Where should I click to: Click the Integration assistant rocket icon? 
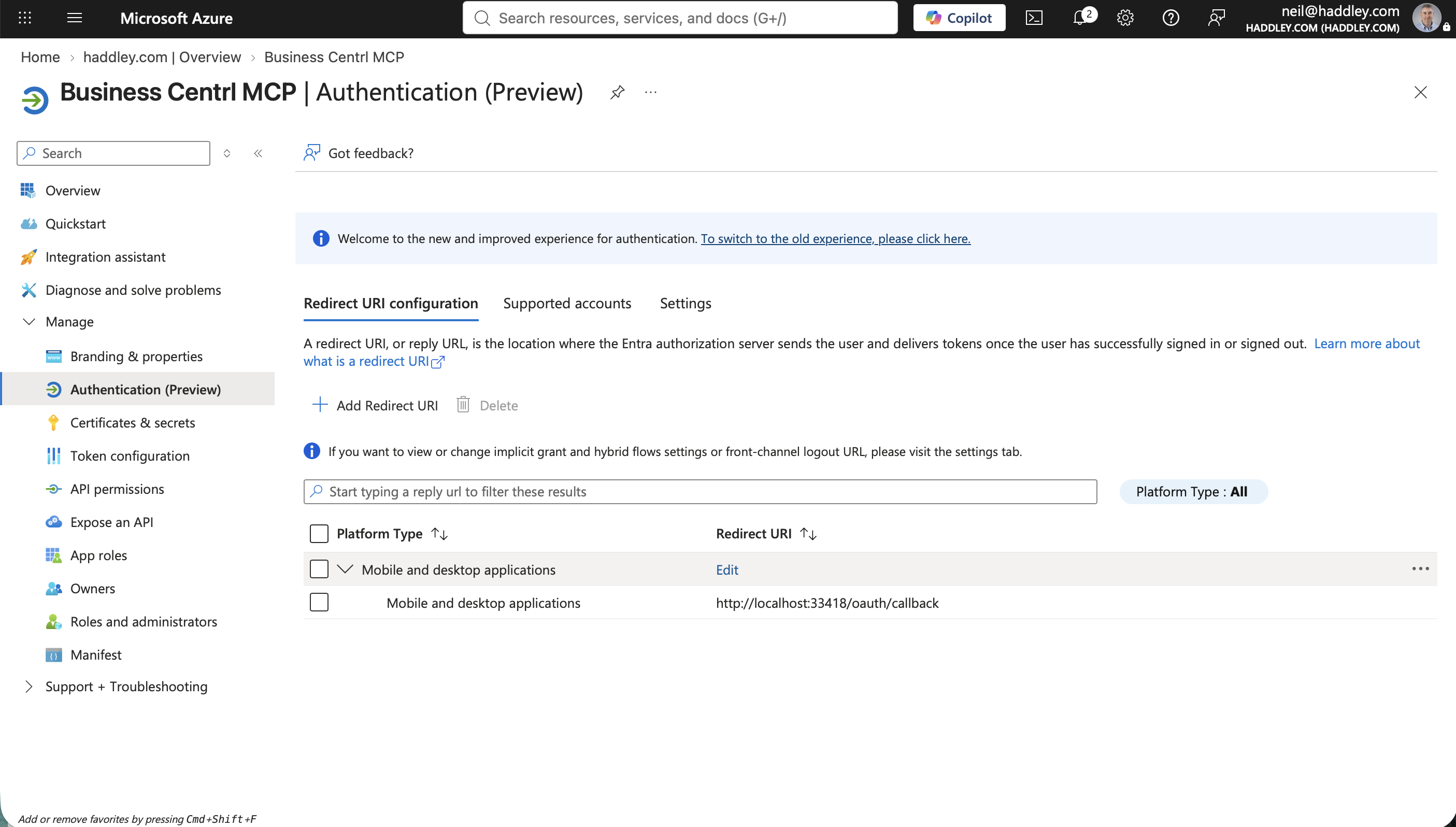(x=28, y=258)
